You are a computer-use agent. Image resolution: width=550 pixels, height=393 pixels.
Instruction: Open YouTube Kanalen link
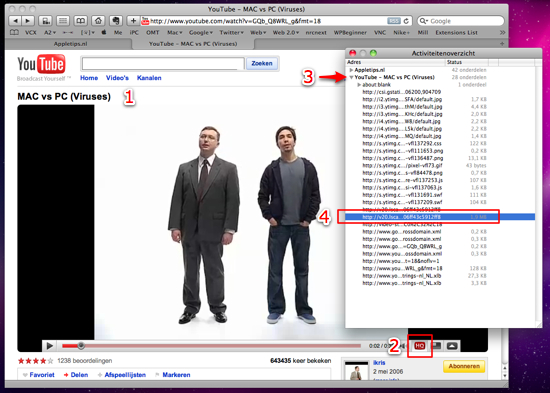pyautogui.click(x=149, y=78)
